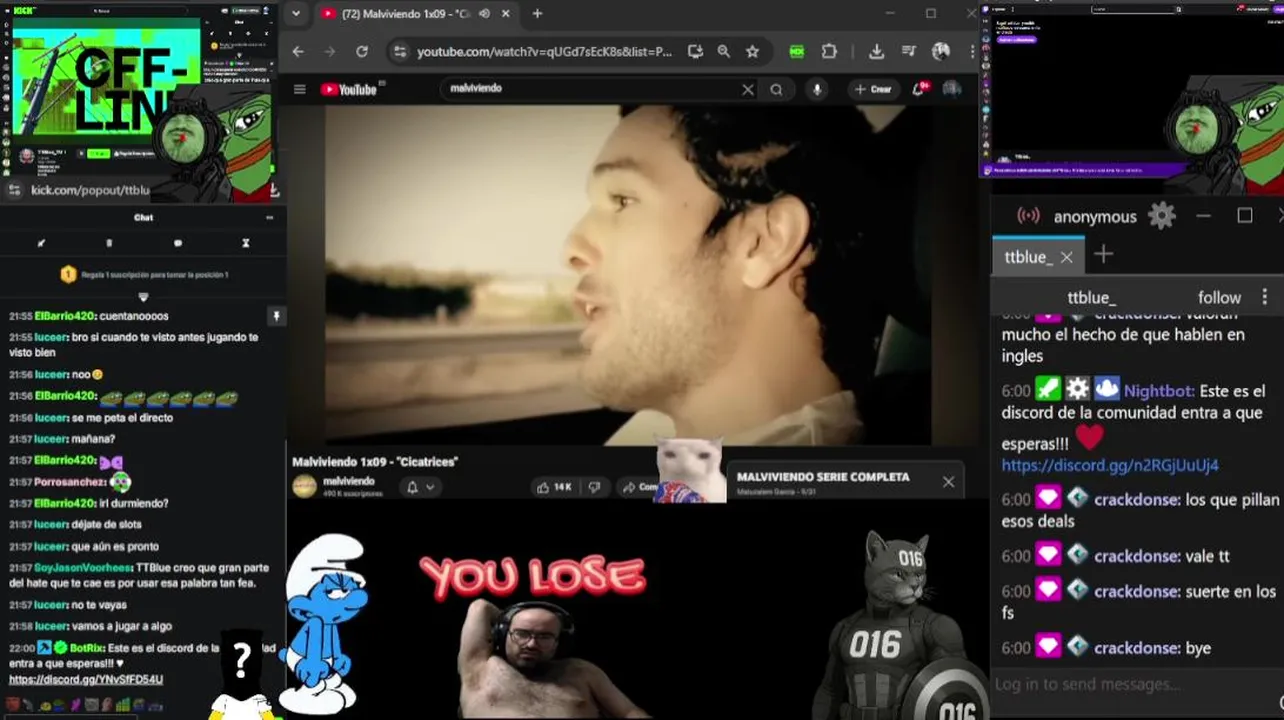Open YouTube notifications bell

[919, 90]
